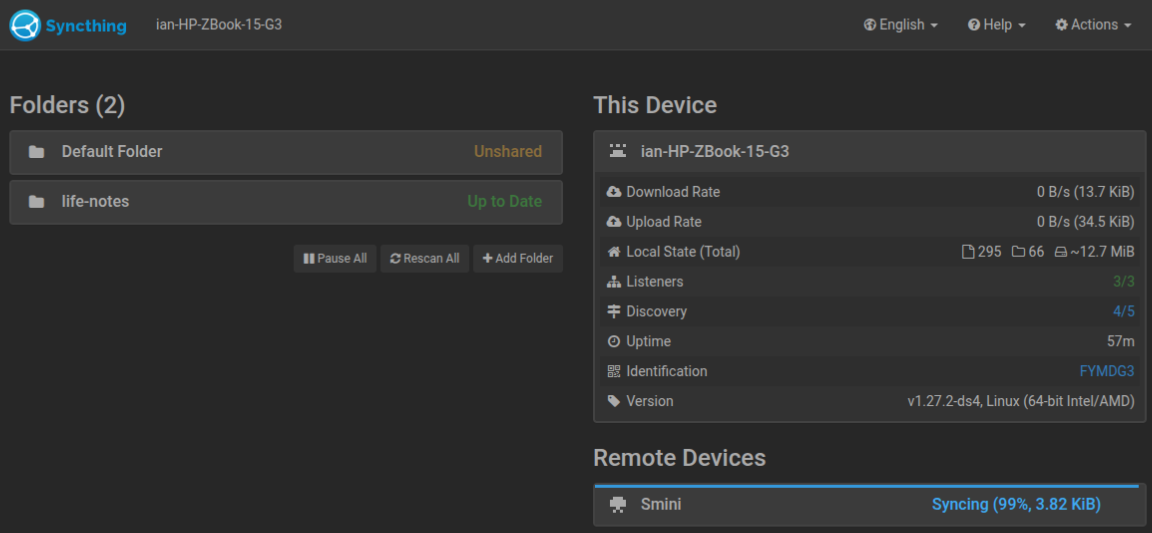Image resolution: width=1152 pixels, height=533 pixels.
Task: Click the Download Rate cloud icon
Action: (614, 192)
